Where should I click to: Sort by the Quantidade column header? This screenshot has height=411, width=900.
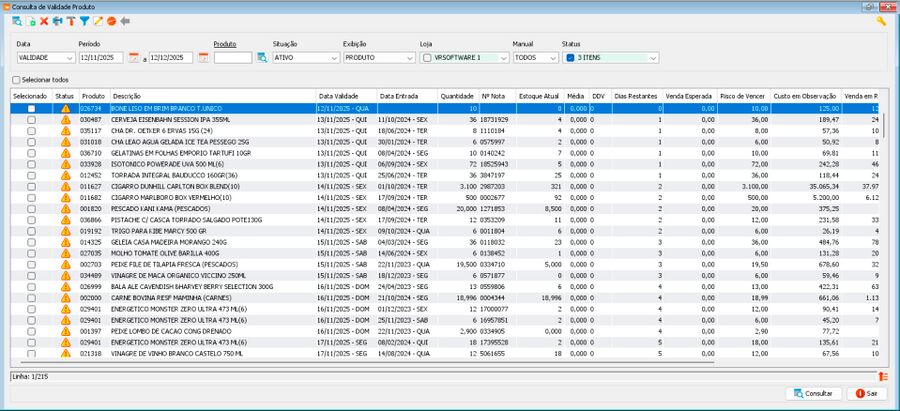point(457,96)
